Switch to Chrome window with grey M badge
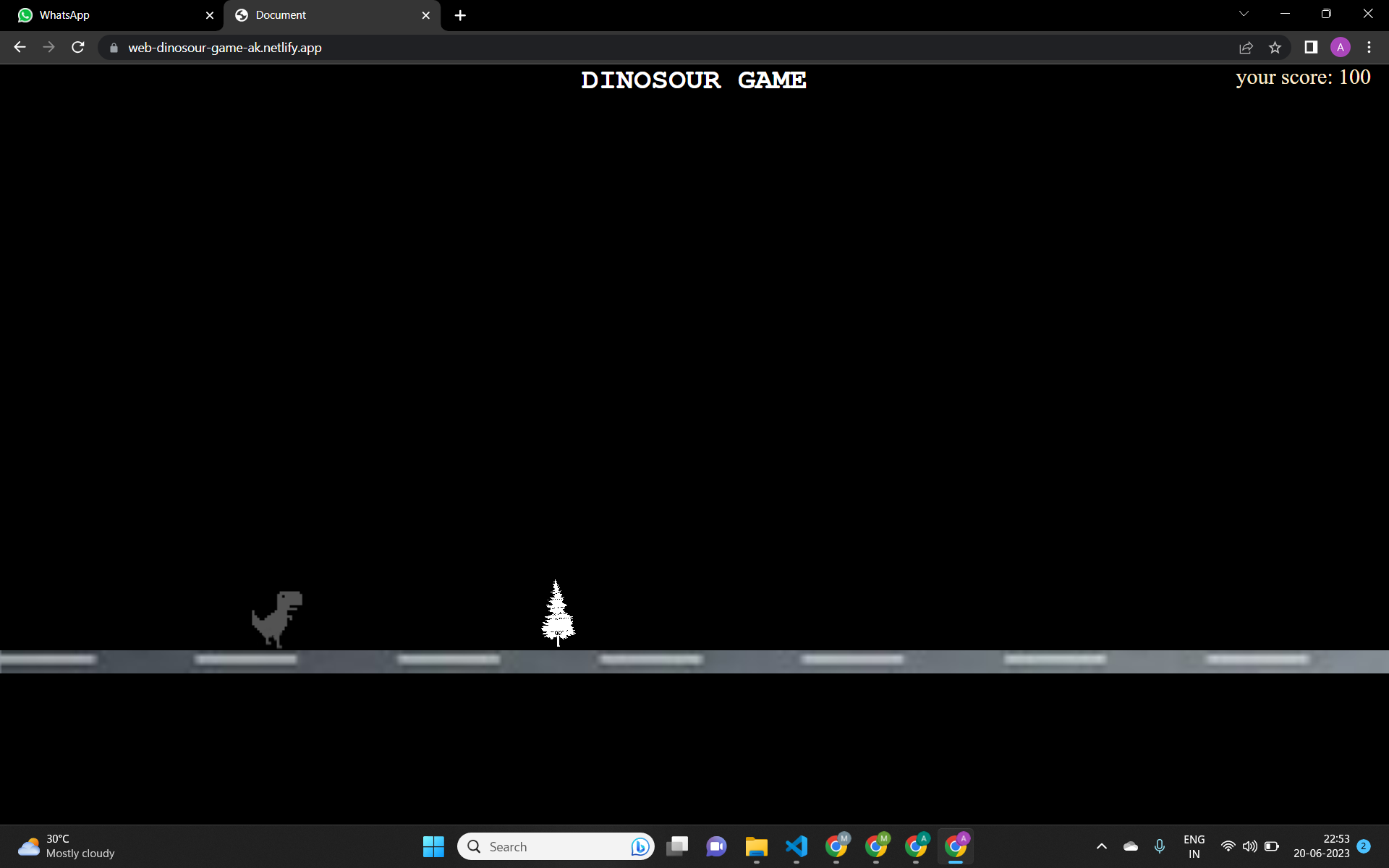This screenshot has width=1389, height=868. (836, 845)
